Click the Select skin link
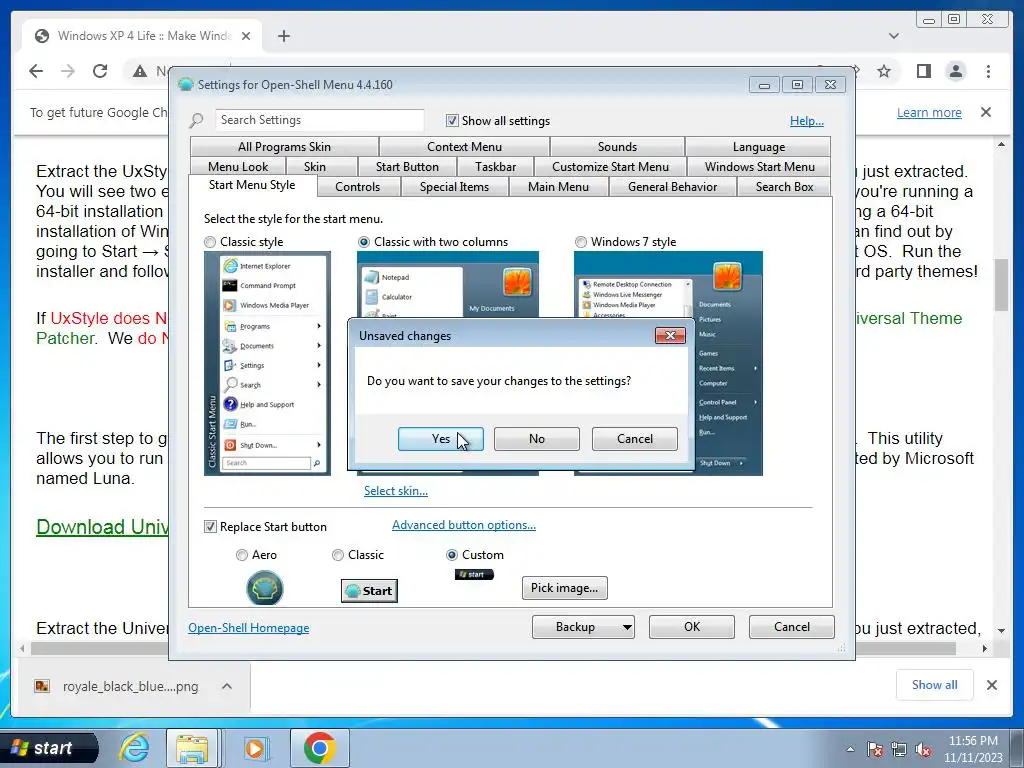The height and width of the screenshot is (768, 1024). coord(396,491)
